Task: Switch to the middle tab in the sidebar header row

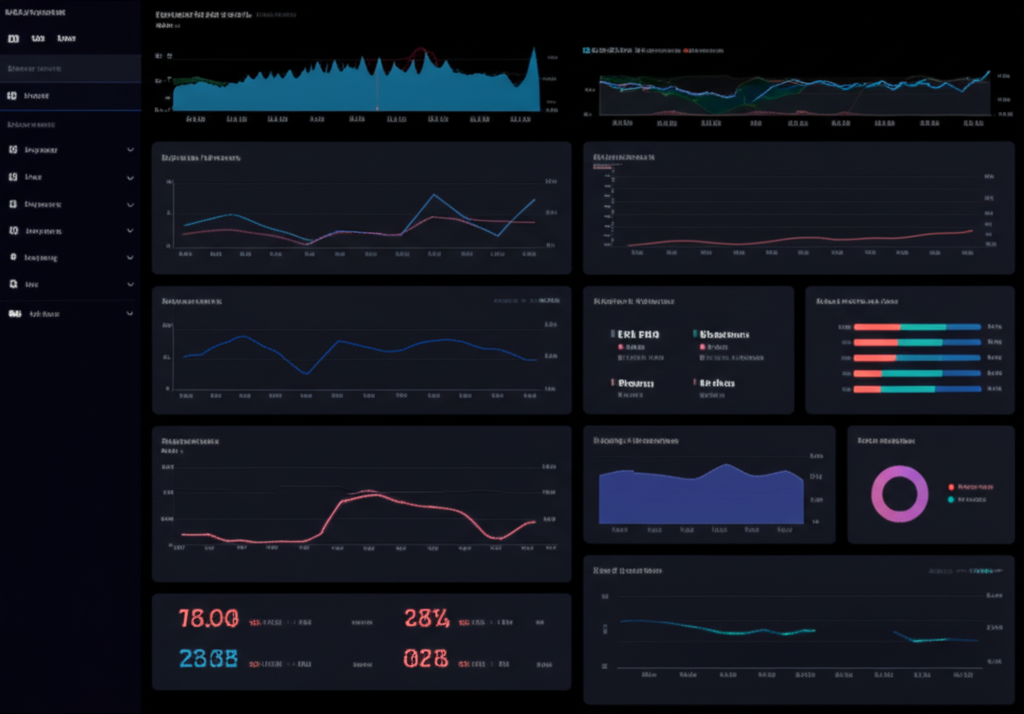Action: pyautogui.click(x=38, y=38)
